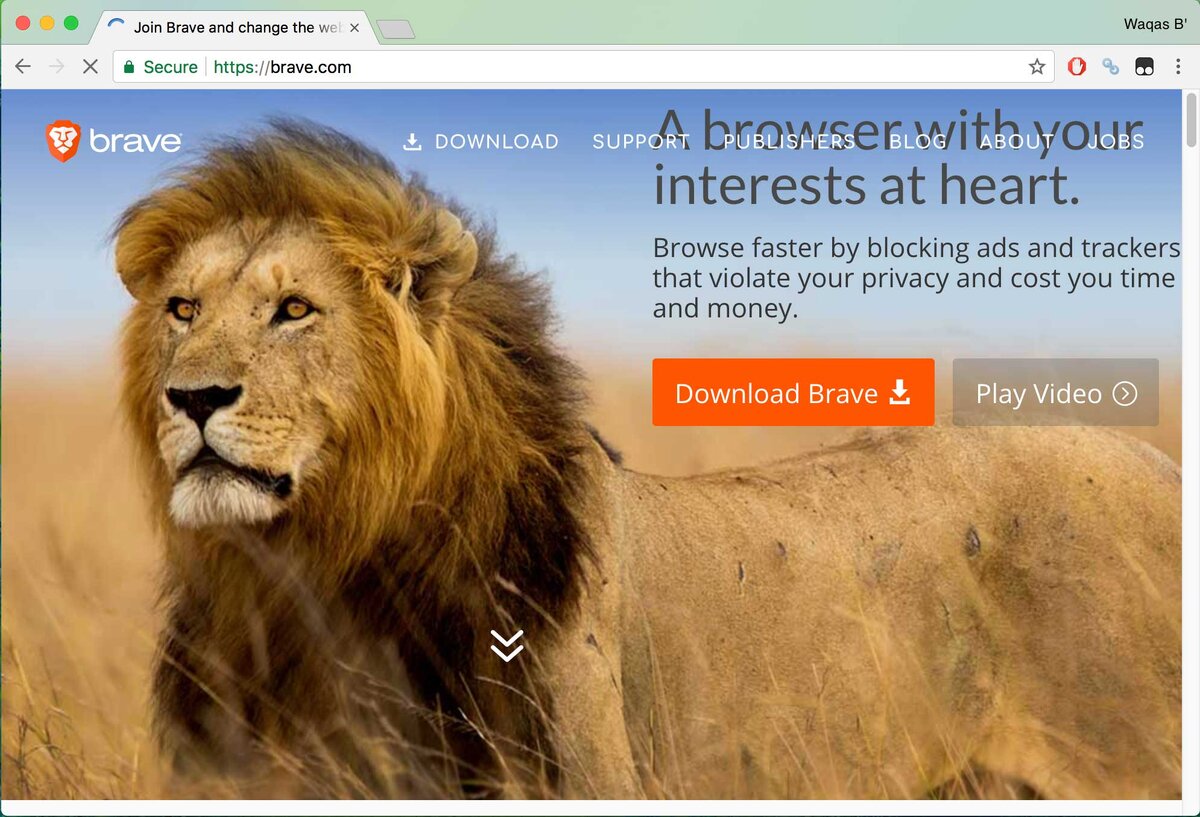Image resolution: width=1200 pixels, height=817 pixels.
Task: Click the blue chain link extension icon
Action: (1110, 67)
